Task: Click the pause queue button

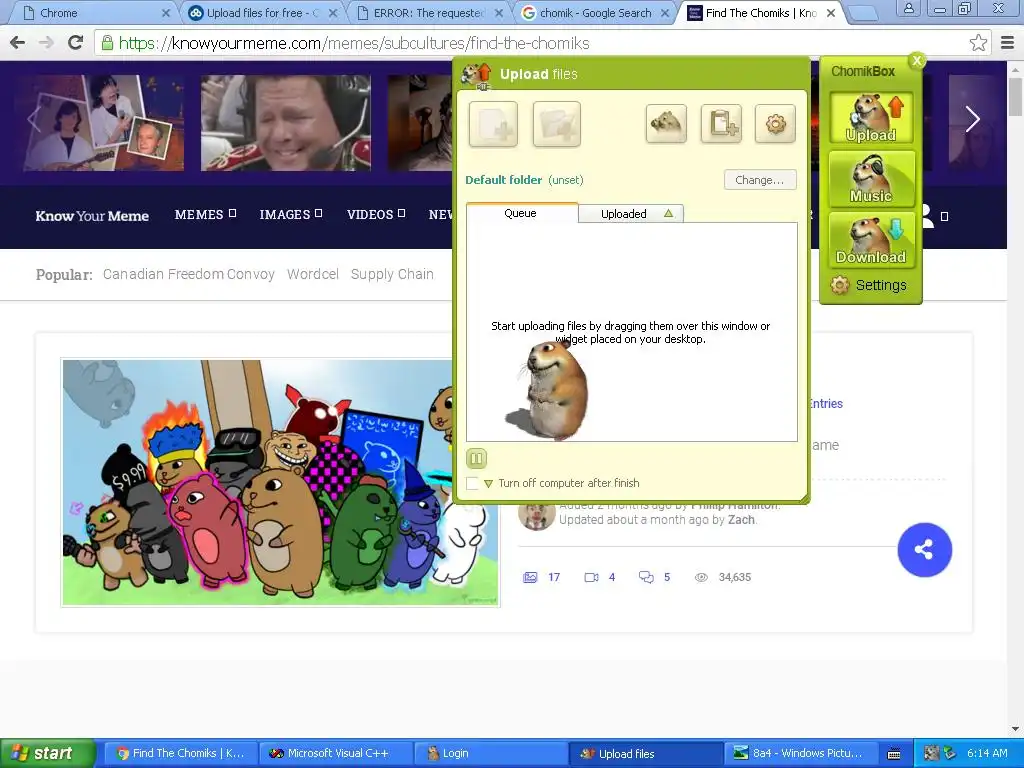Action: (x=476, y=458)
